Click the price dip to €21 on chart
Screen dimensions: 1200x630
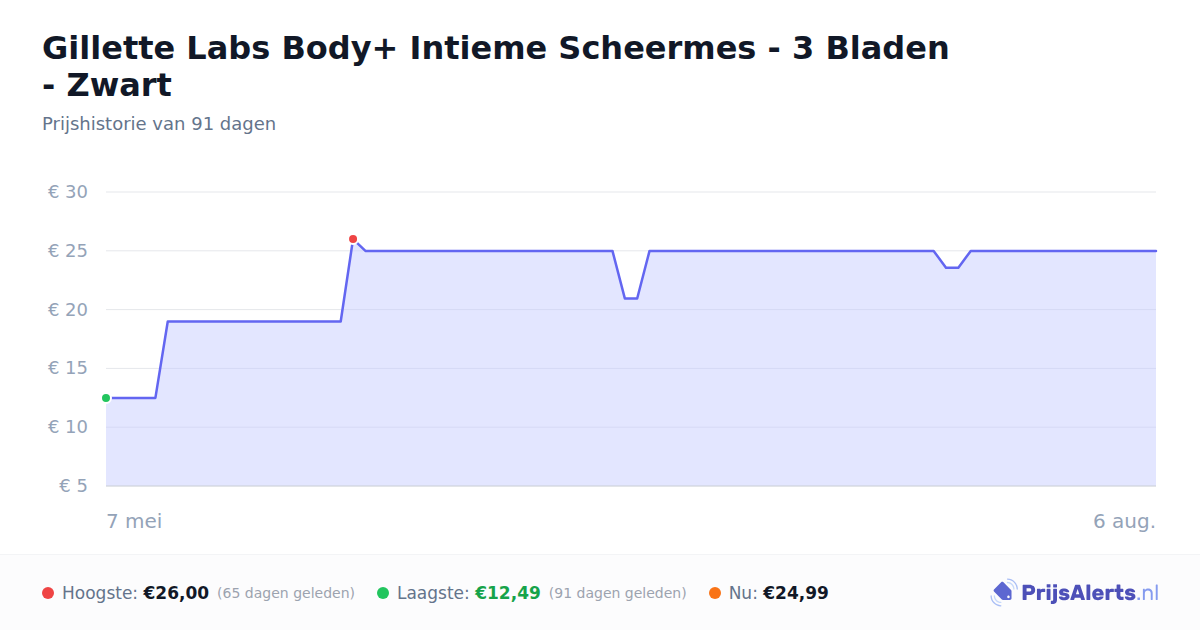tap(631, 298)
